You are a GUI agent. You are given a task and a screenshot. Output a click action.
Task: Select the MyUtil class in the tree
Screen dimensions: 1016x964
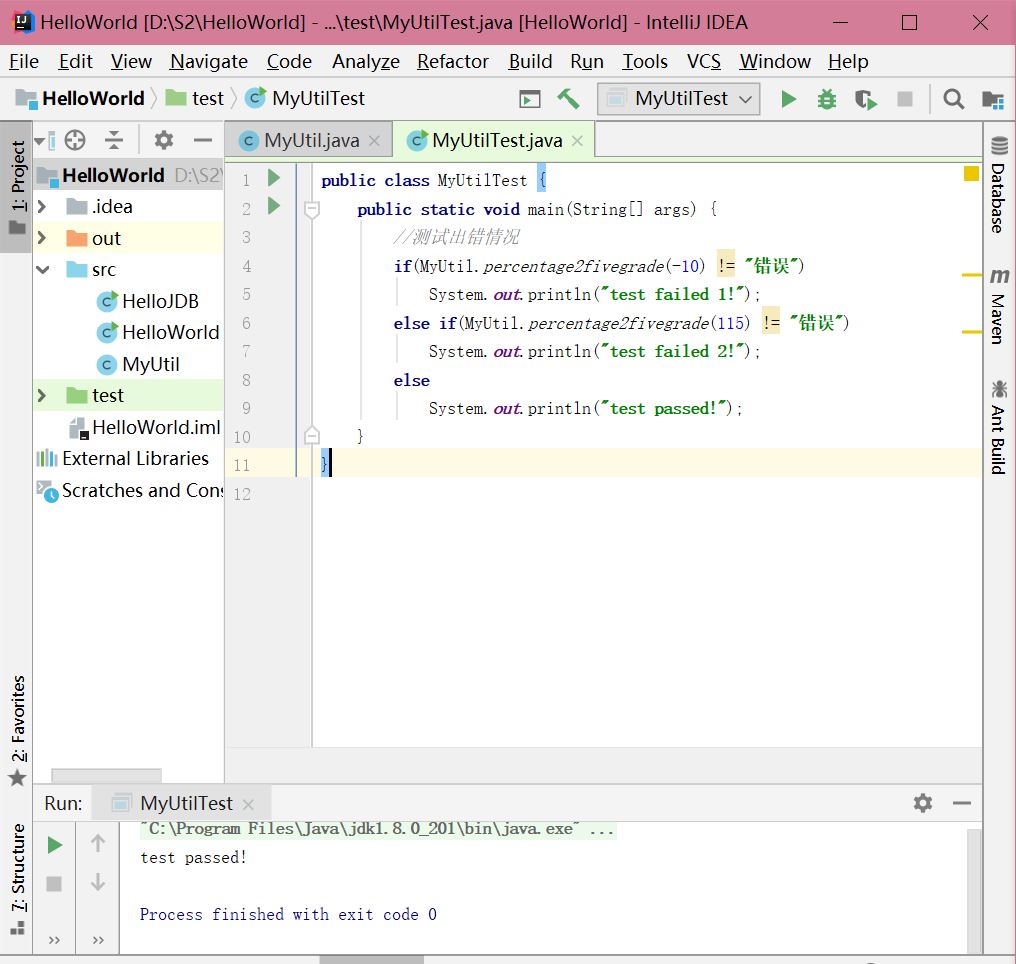(138, 364)
